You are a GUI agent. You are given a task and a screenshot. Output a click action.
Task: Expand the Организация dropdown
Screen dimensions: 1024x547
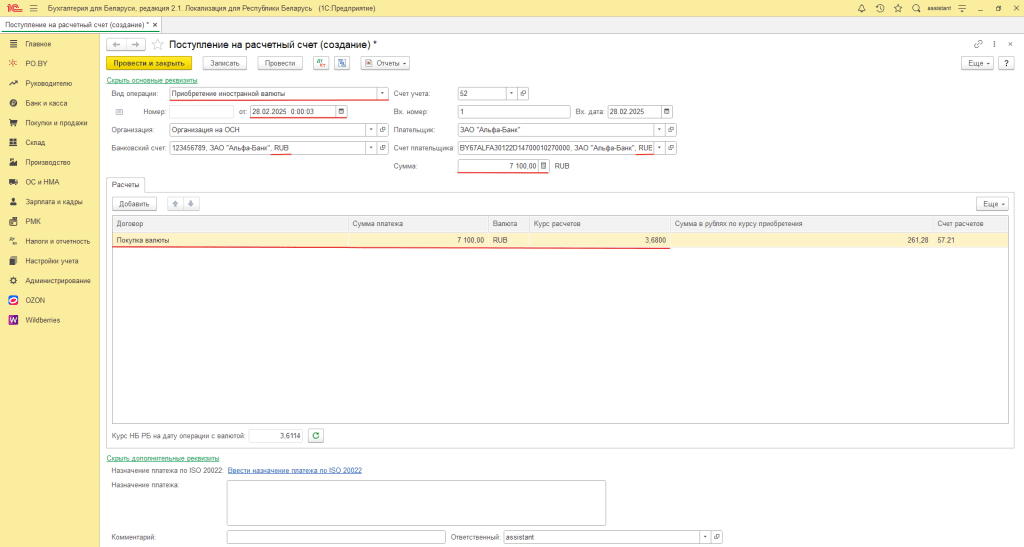click(371, 130)
